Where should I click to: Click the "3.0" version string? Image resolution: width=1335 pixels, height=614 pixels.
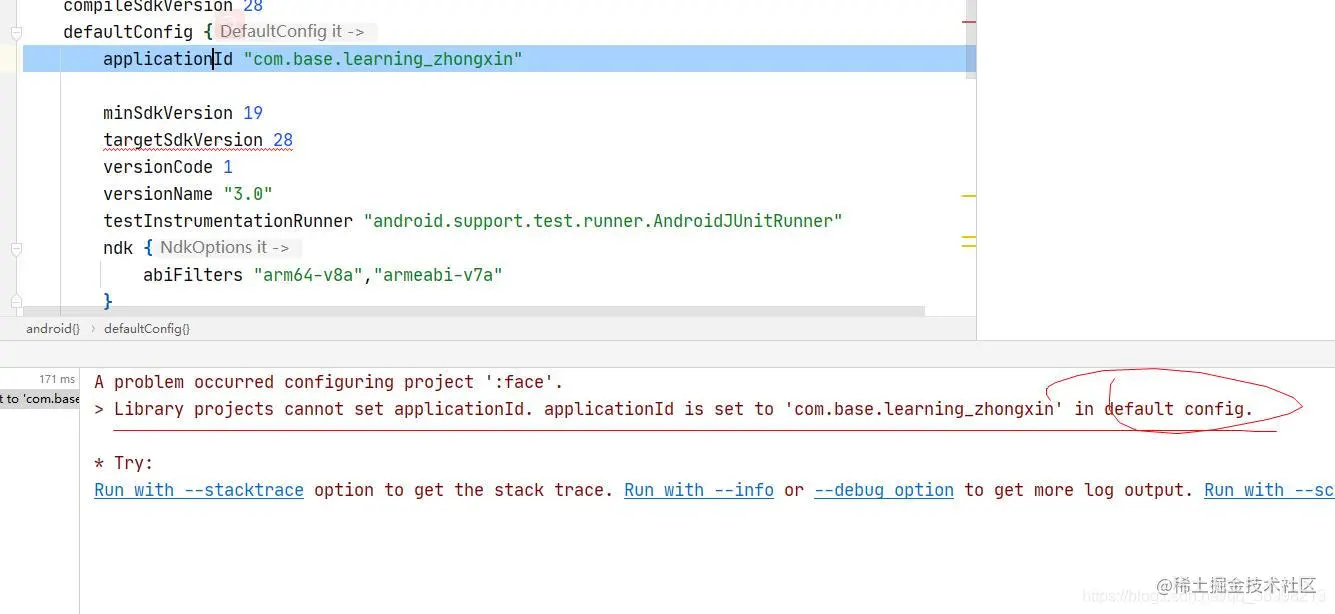pyautogui.click(x=248, y=194)
